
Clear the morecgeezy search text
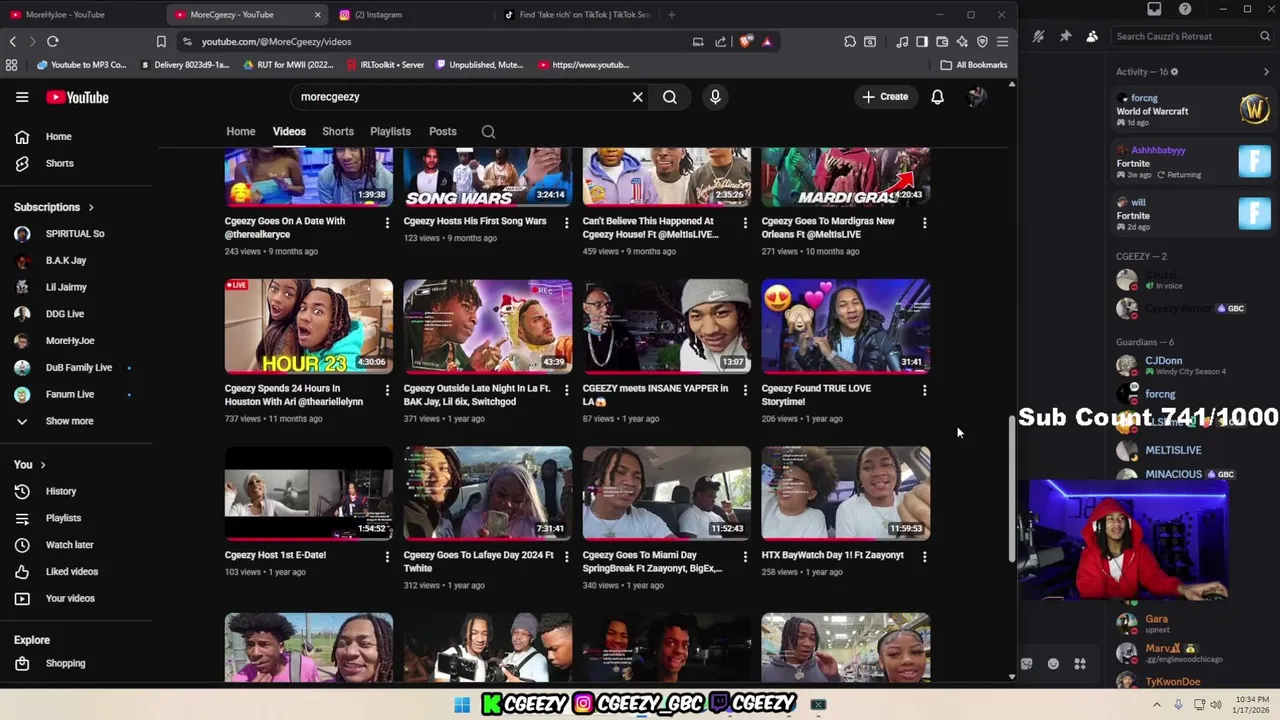click(637, 97)
